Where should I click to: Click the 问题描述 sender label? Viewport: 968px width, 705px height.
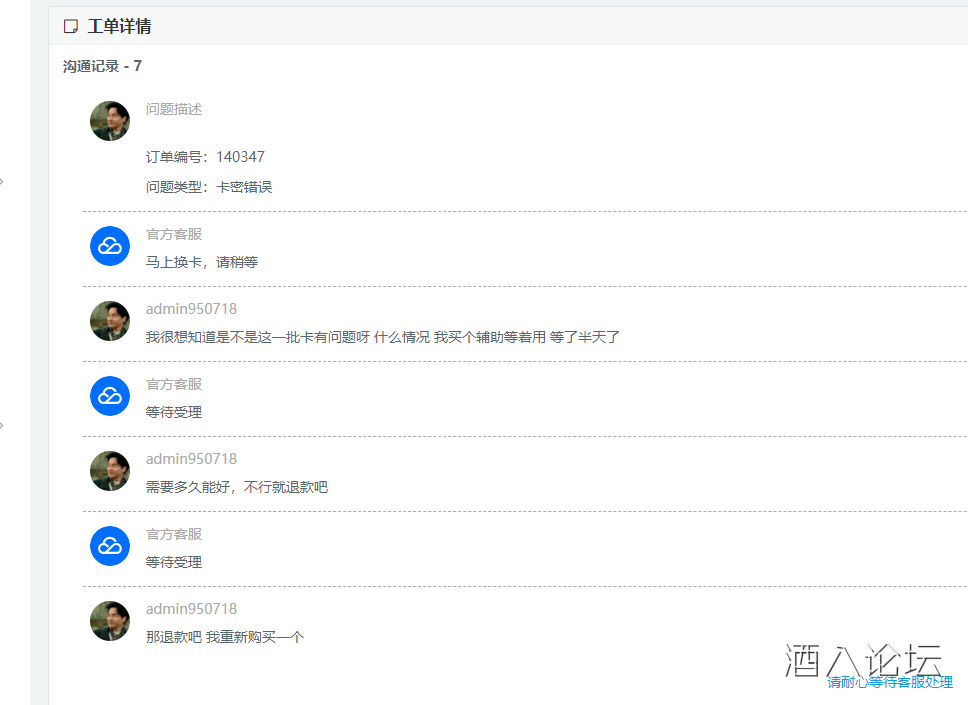coord(172,108)
